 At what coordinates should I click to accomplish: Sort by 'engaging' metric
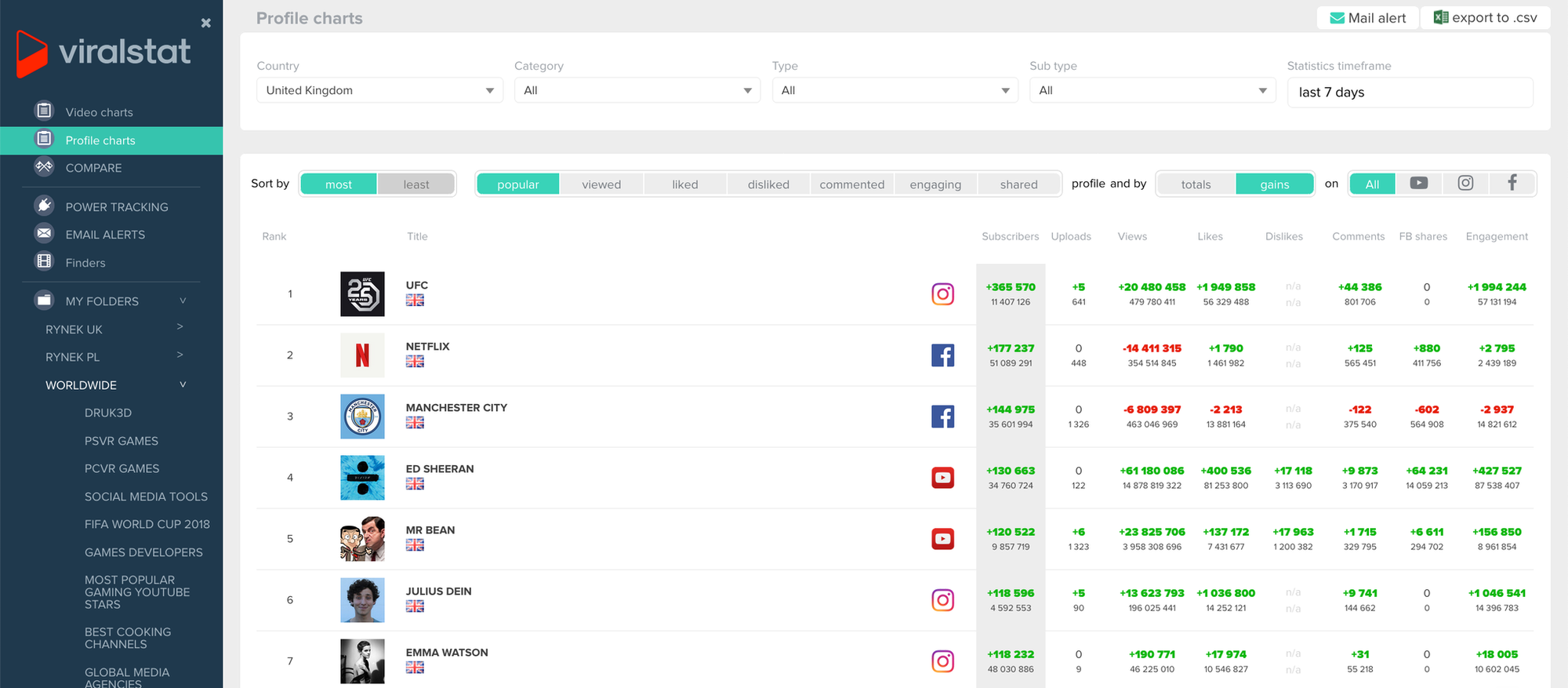935,184
